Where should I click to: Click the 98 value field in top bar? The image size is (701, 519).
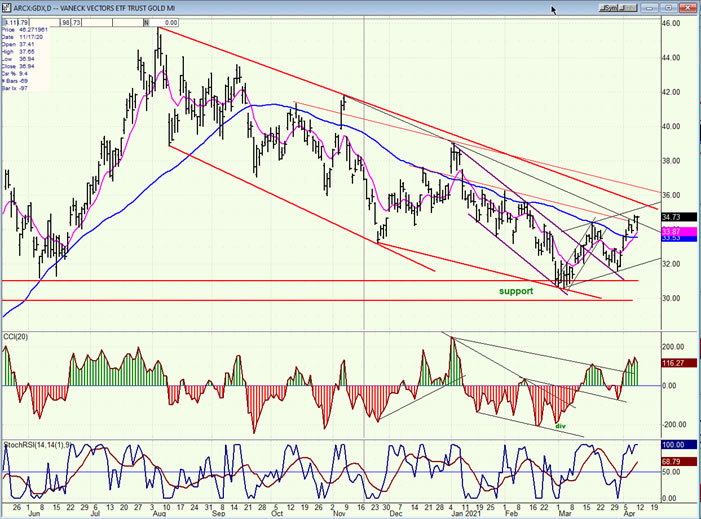point(67,21)
